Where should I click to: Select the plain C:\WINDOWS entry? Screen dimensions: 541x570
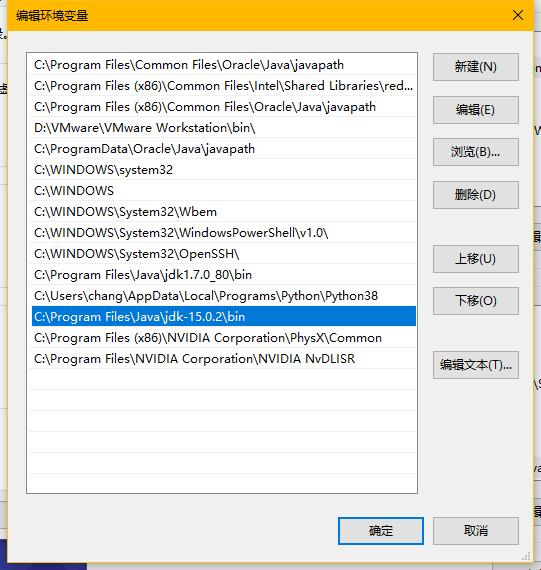pyautogui.click(x=222, y=191)
